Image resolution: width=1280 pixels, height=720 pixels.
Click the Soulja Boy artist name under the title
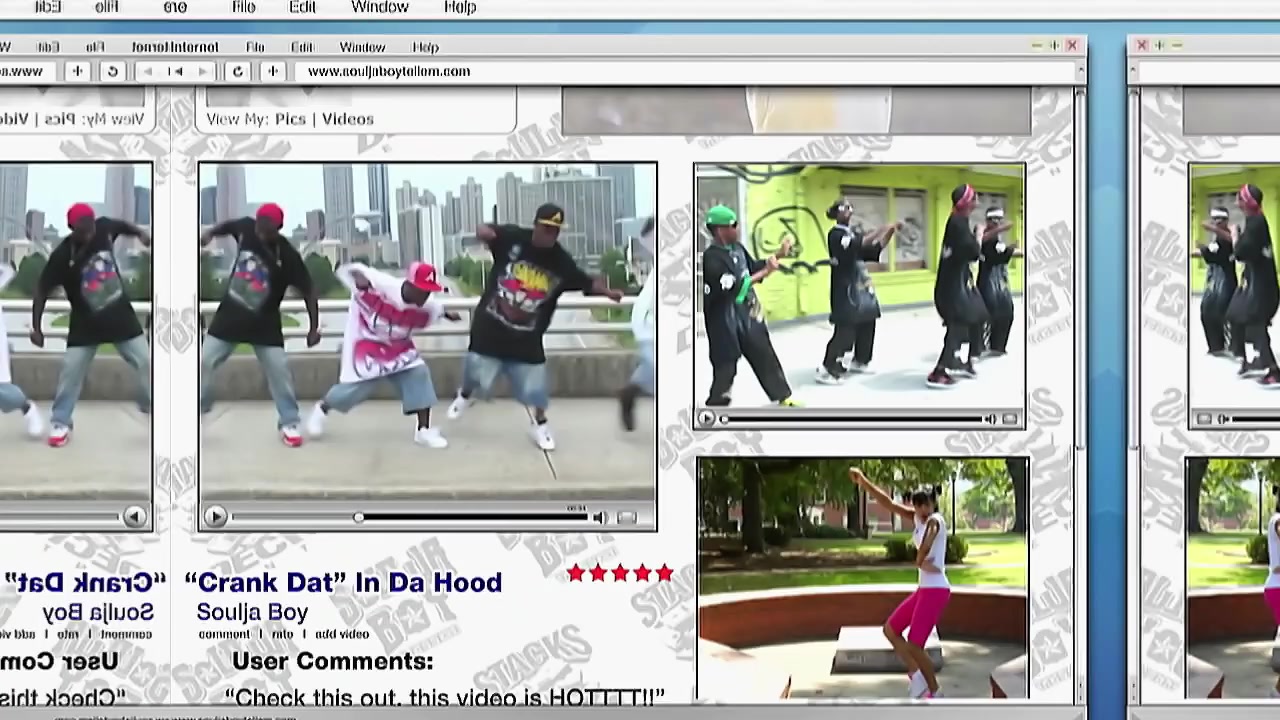(x=252, y=612)
